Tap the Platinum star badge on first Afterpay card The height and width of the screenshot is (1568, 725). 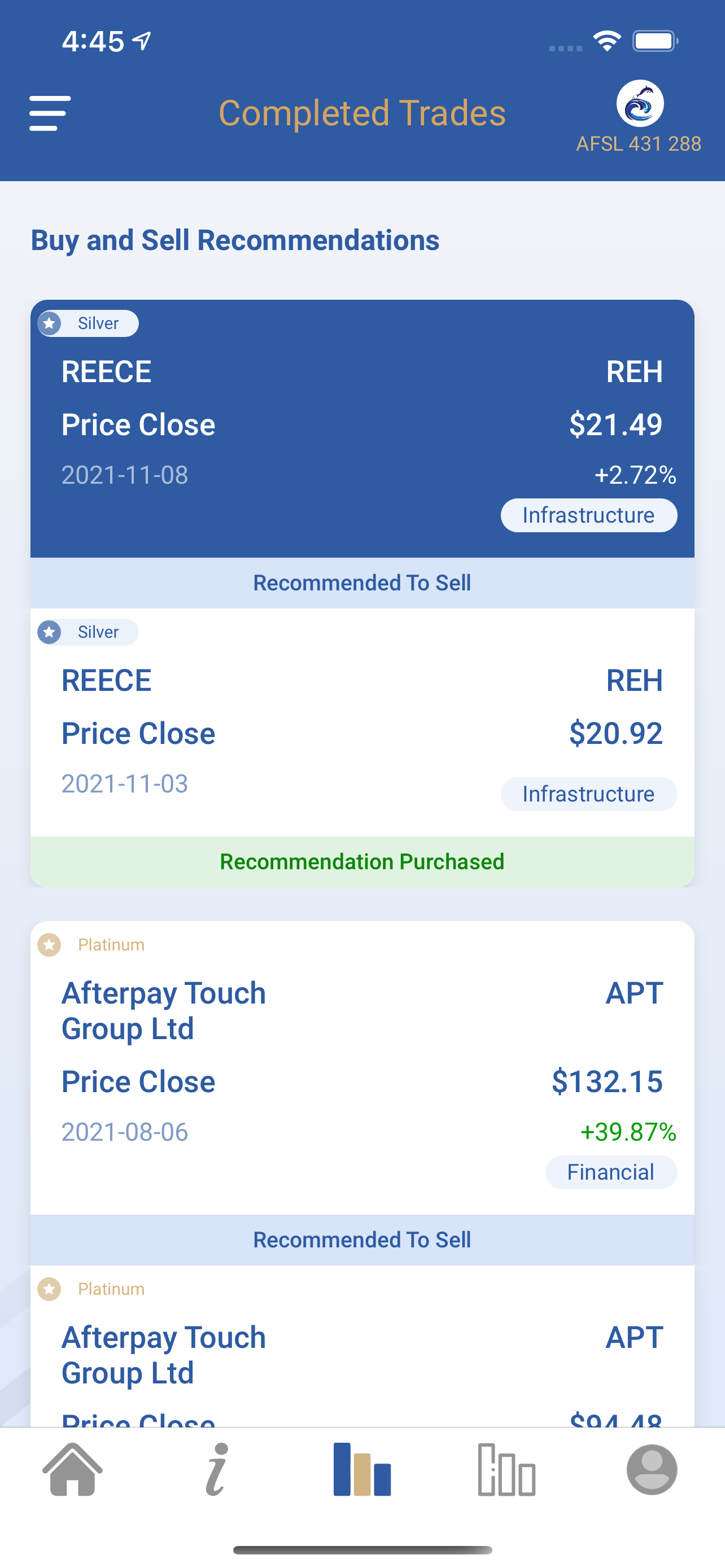(x=91, y=945)
